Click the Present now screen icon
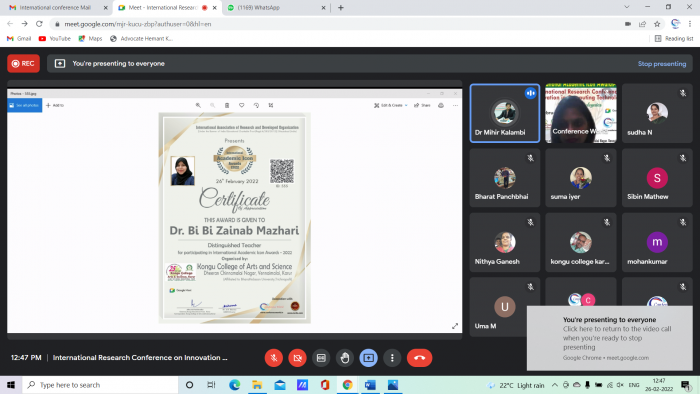This screenshot has height=394, width=700. tap(368, 358)
